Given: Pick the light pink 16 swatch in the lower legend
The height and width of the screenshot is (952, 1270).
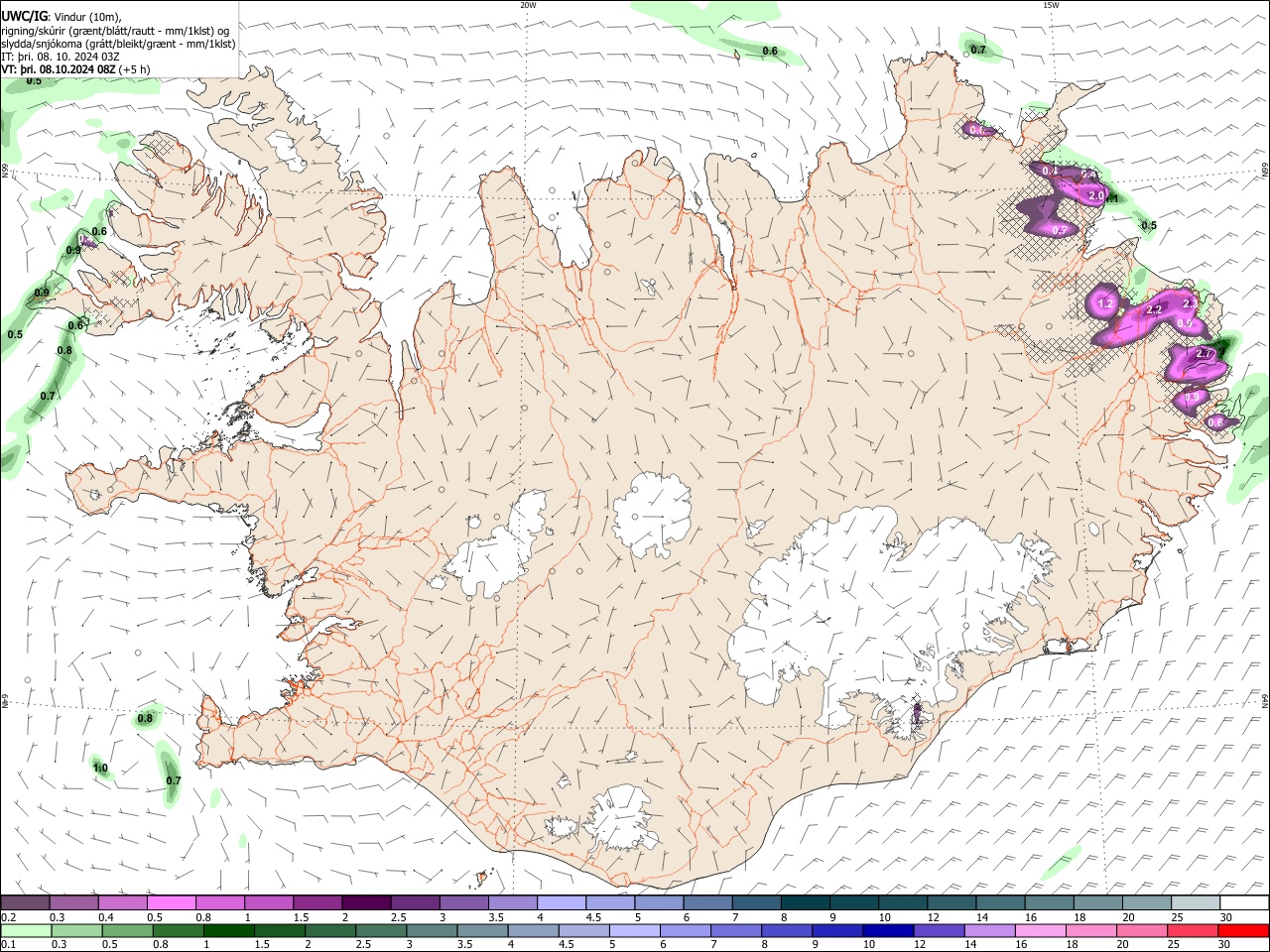Looking at the screenshot, I should coord(1039,931).
